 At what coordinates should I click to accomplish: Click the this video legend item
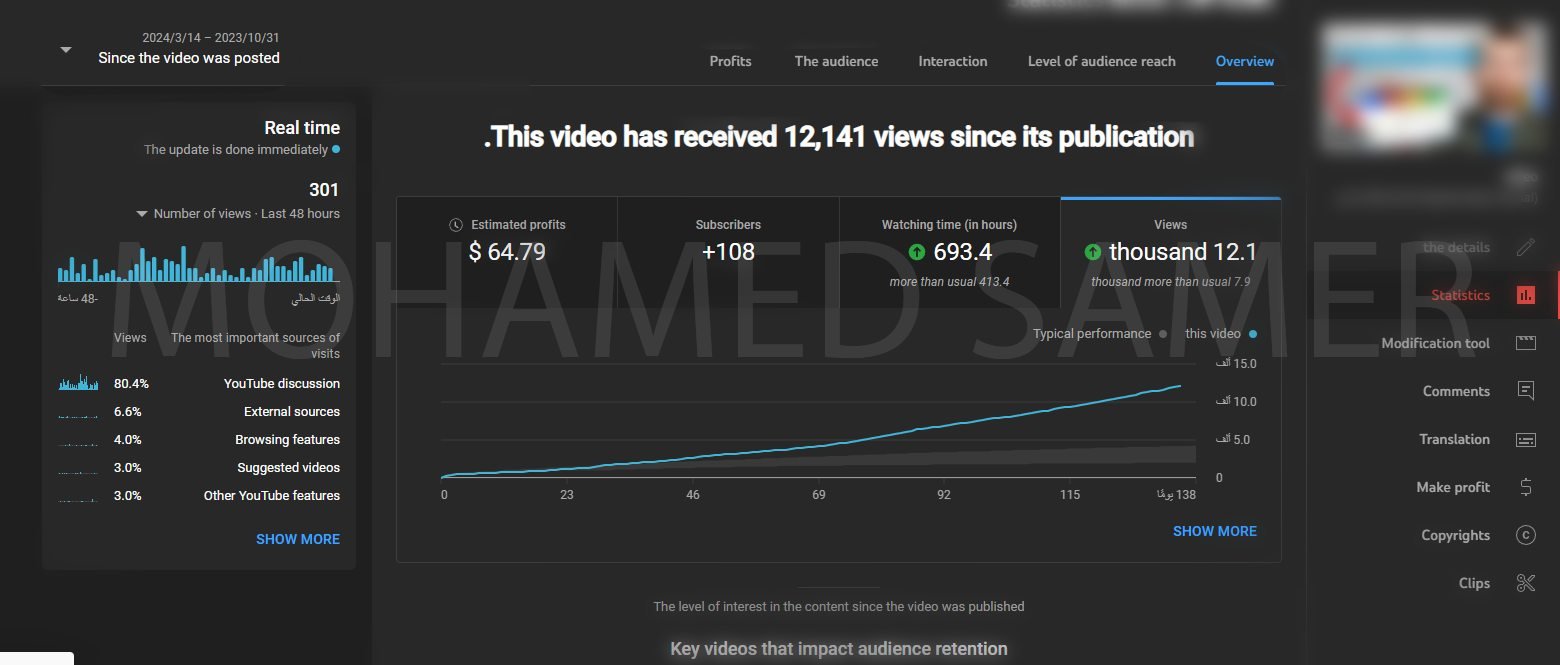point(1220,334)
